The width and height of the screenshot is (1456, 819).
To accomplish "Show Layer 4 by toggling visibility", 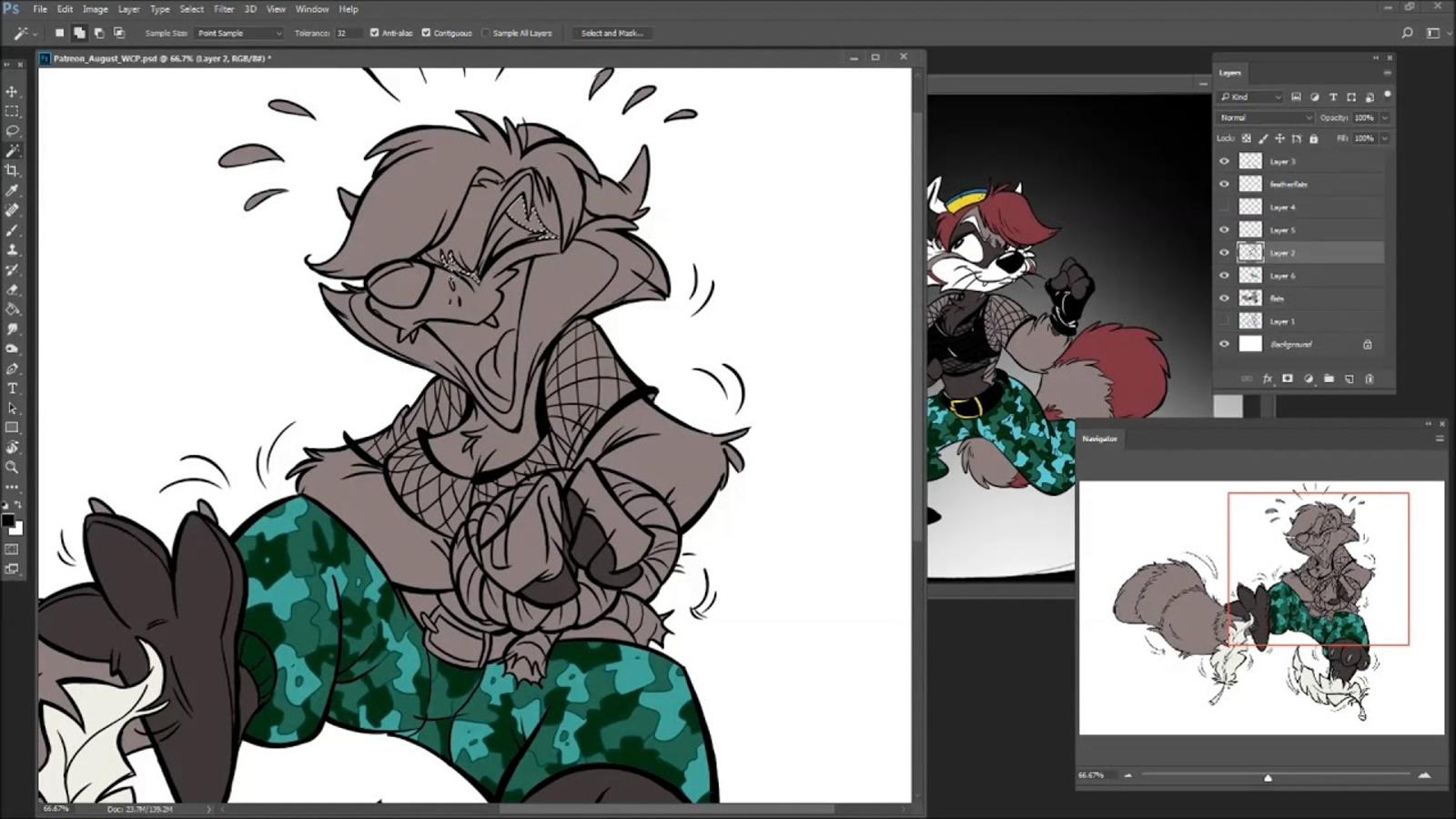I will (x=1224, y=207).
